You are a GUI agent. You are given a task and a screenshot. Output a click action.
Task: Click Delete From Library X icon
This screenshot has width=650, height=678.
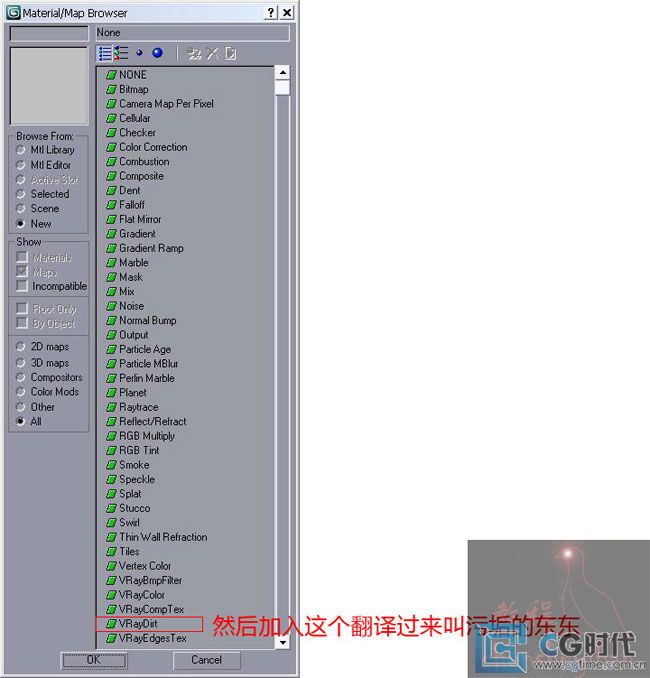click(x=212, y=54)
